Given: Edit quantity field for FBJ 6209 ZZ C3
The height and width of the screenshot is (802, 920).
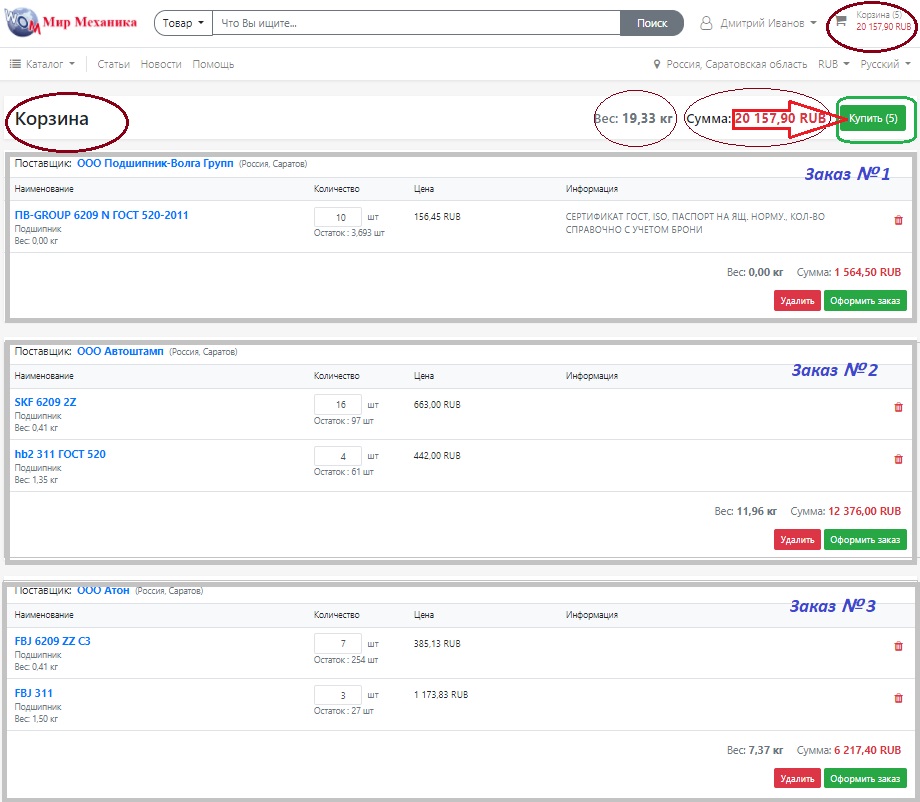Looking at the screenshot, I should point(337,643).
